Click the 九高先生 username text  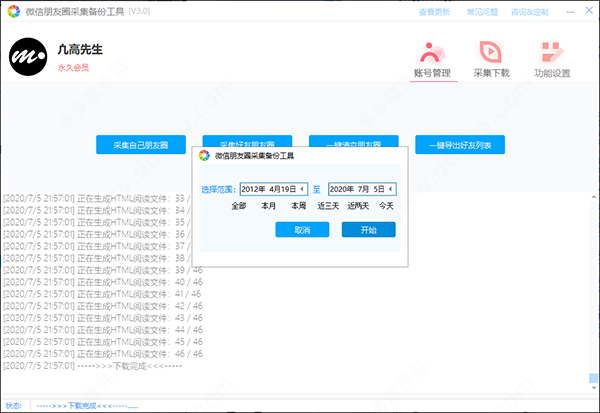click(80, 49)
